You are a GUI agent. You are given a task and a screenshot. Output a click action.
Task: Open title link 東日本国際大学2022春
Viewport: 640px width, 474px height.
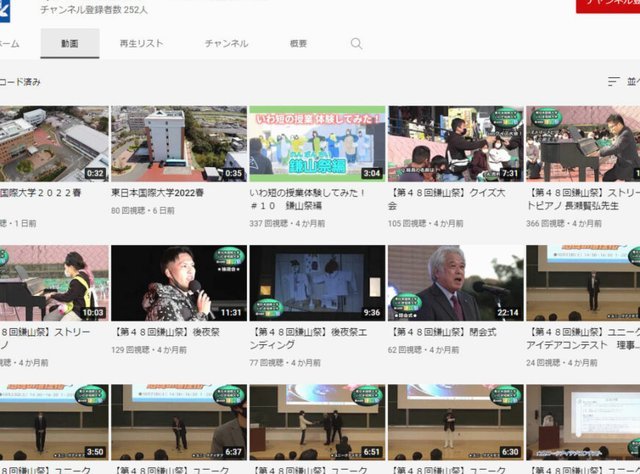tap(157, 192)
